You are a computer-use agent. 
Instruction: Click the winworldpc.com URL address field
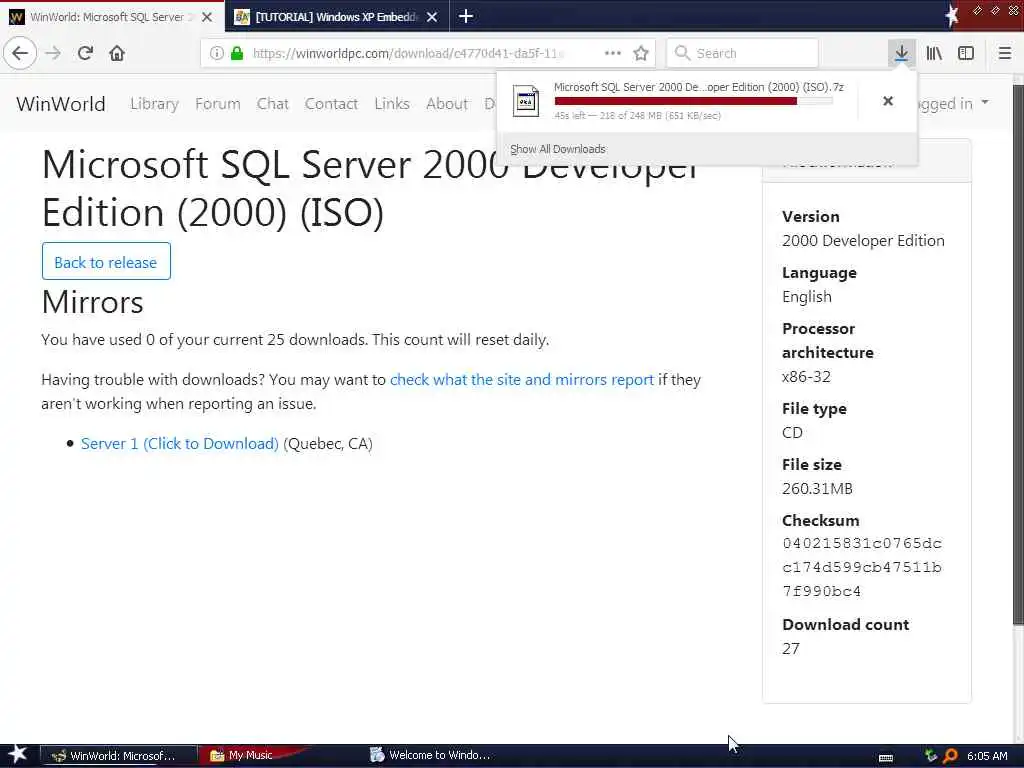pos(408,53)
